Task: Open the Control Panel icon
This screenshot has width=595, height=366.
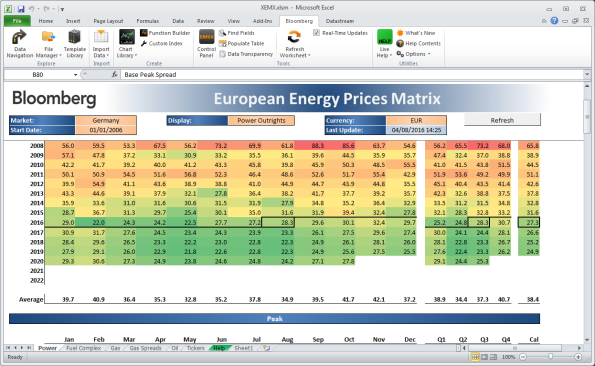Action: pyautogui.click(x=206, y=44)
